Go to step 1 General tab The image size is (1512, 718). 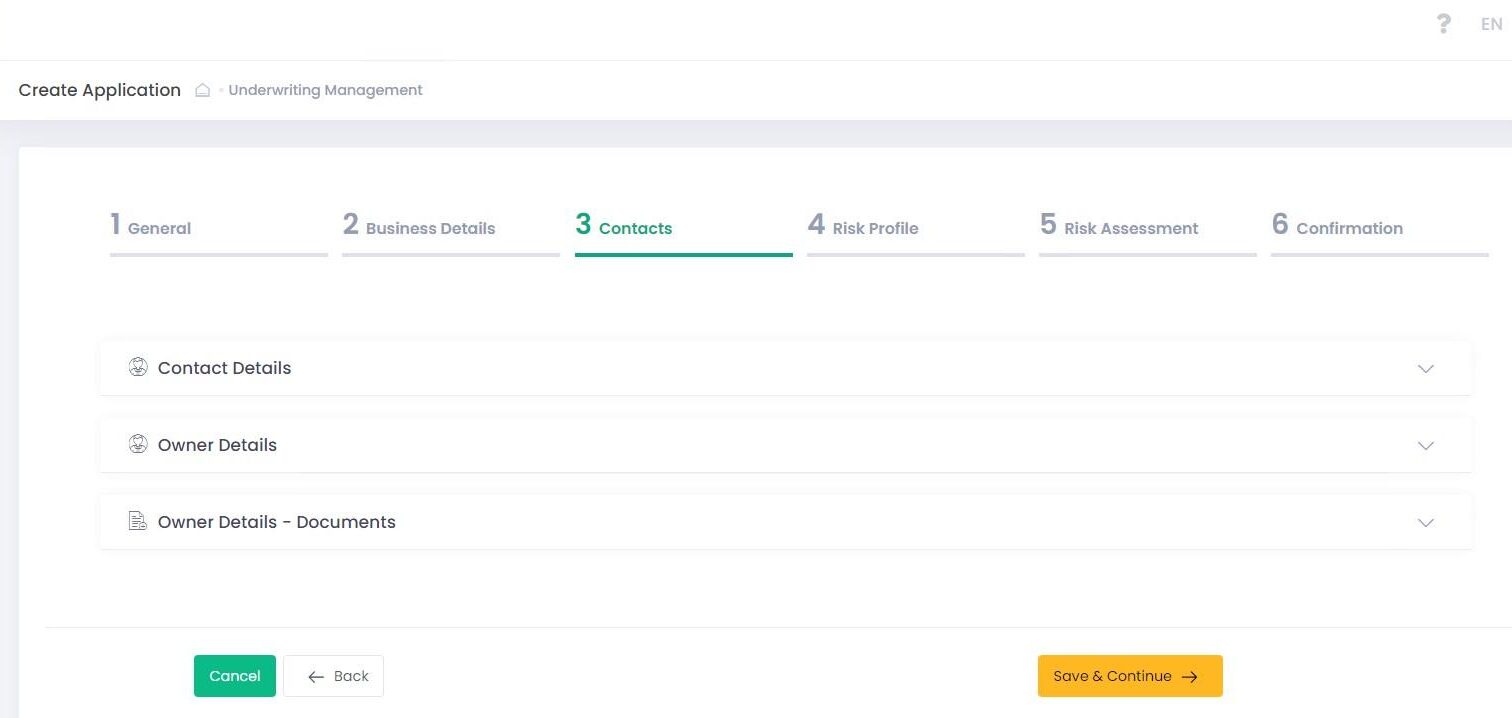point(151,227)
